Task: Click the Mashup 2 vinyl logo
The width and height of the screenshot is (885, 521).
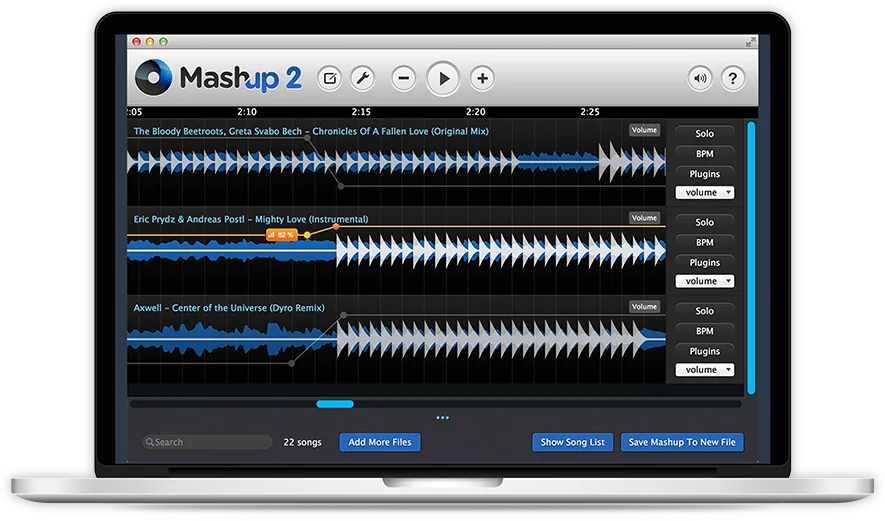Action: [x=154, y=77]
